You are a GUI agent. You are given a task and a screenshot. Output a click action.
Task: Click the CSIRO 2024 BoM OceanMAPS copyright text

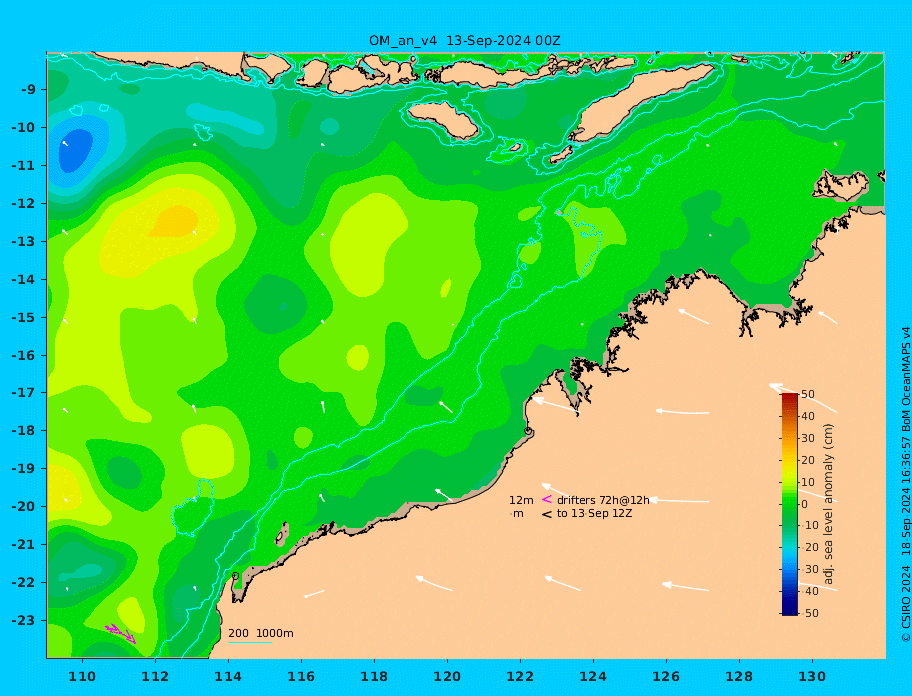pyautogui.click(x=906, y=484)
